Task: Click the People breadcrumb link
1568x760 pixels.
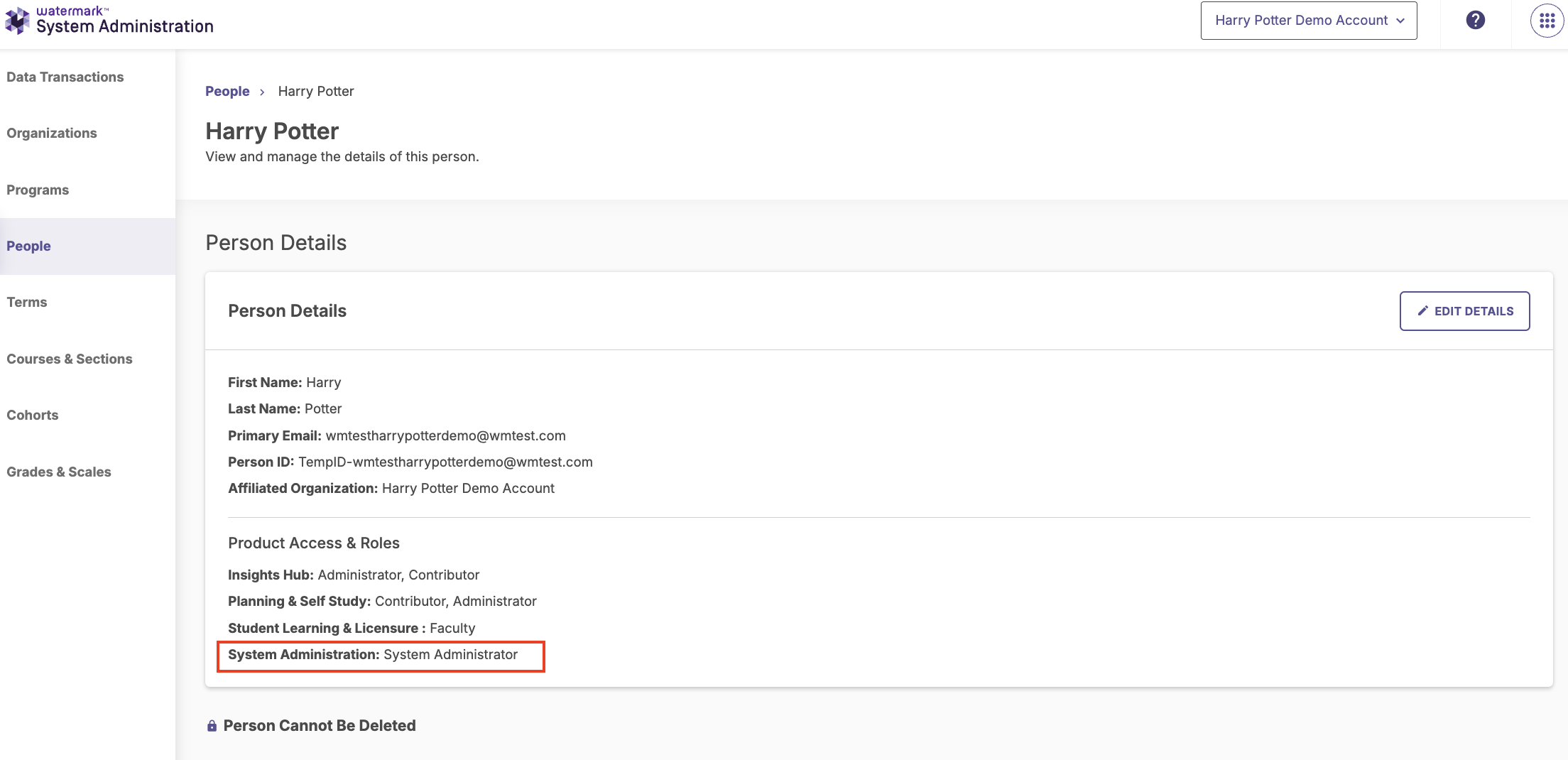Action: 227,91
